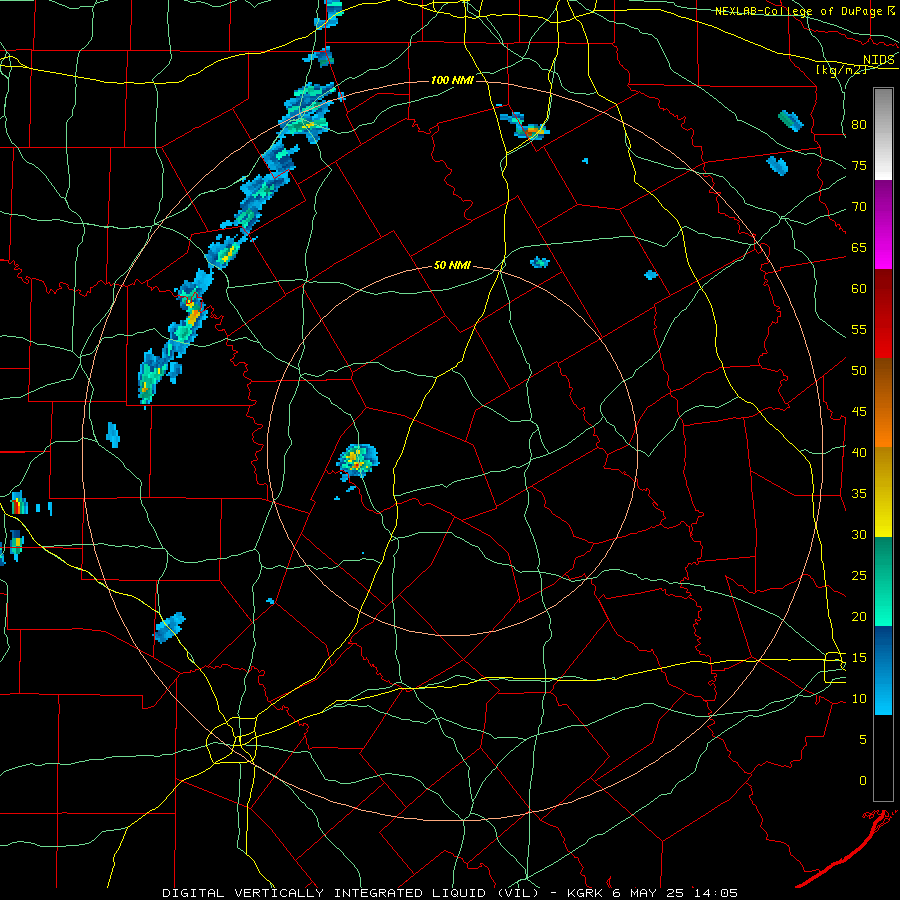Click the isolated storm cell inside 50 NMI ring
This screenshot has width=900, height=900.
pos(357,461)
